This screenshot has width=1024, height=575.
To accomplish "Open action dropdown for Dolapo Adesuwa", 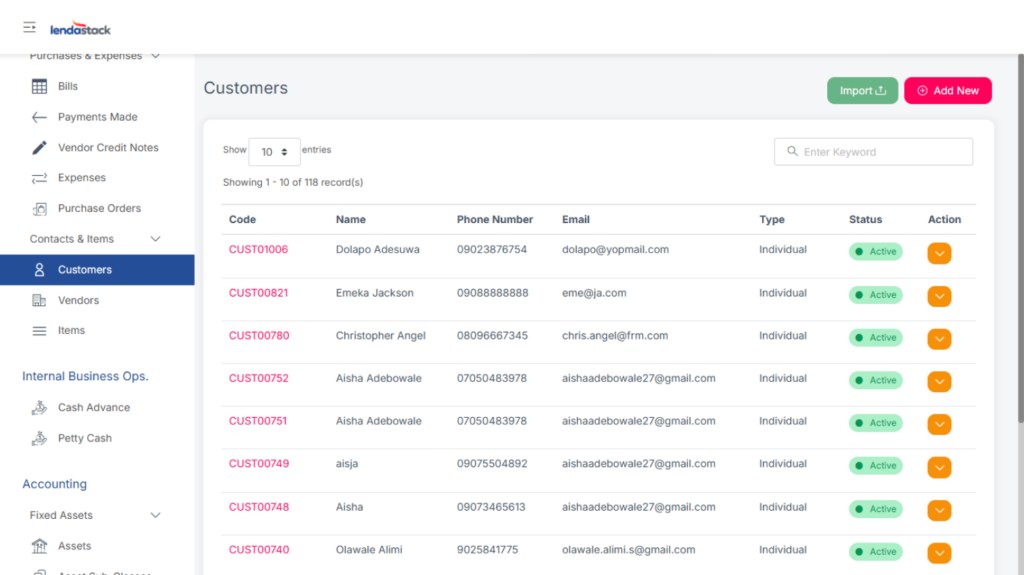I will (x=939, y=253).
